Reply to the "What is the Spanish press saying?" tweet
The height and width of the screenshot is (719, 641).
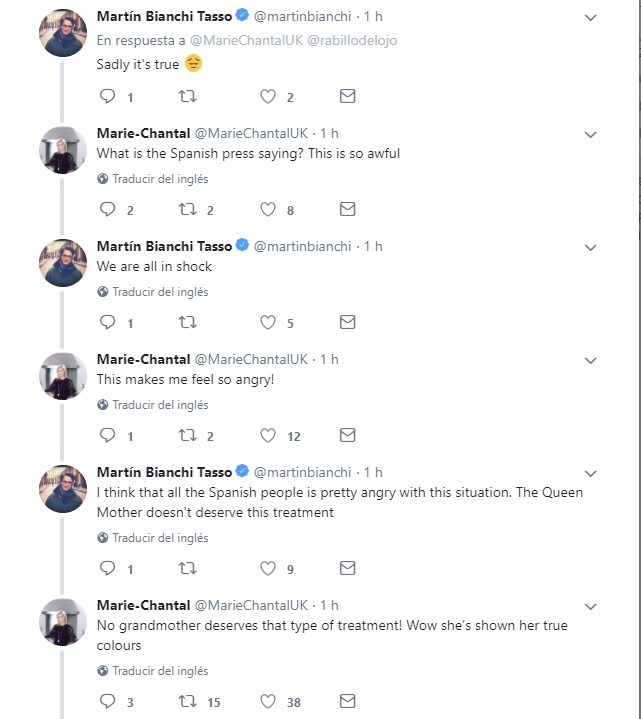pos(110,210)
